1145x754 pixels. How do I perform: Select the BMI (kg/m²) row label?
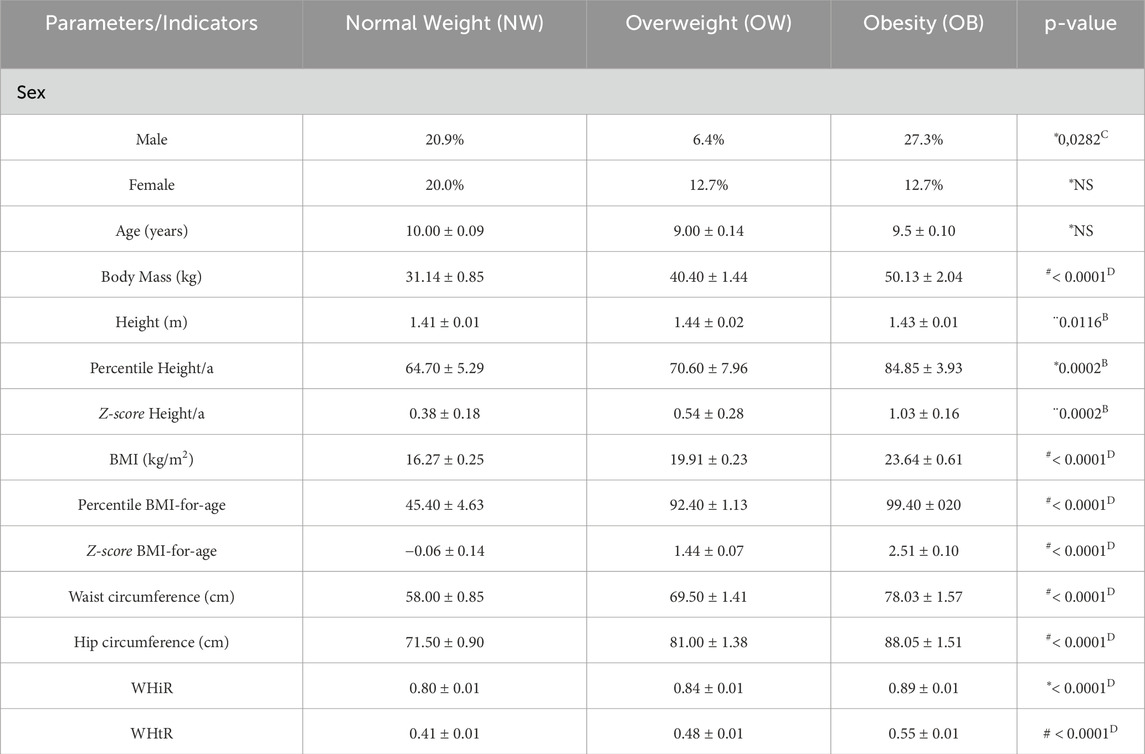[151, 459]
